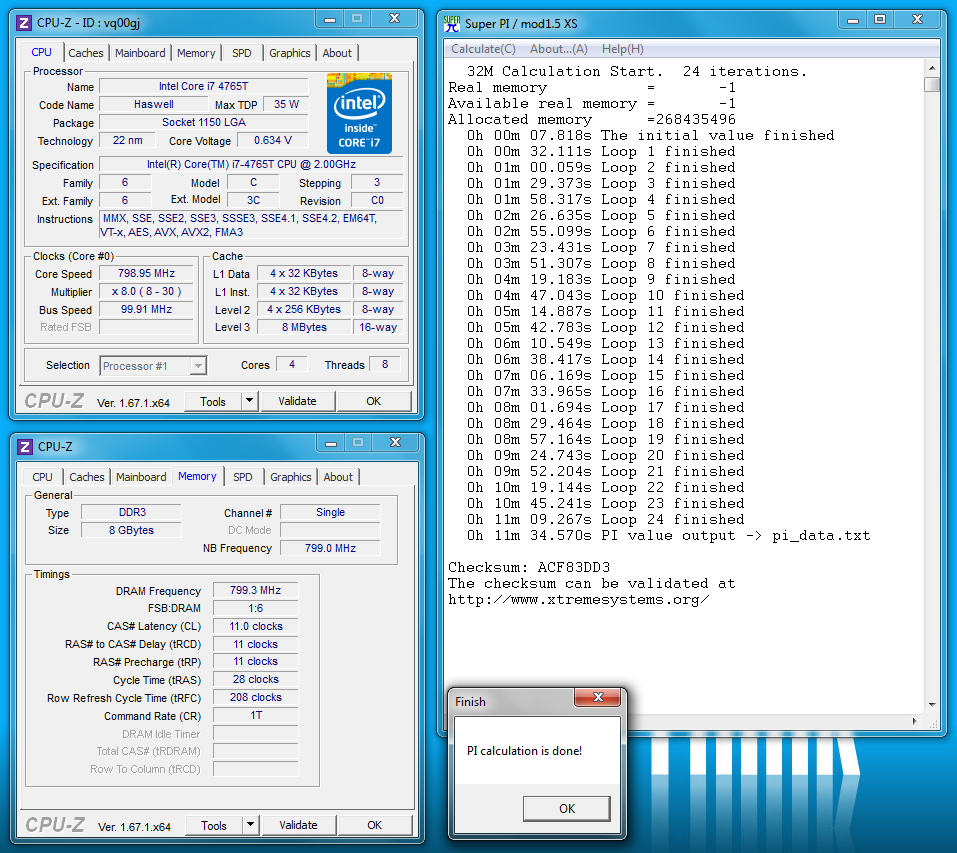
Task: Click the CAS# Latency 11.0 clocks value
Action: pos(255,626)
